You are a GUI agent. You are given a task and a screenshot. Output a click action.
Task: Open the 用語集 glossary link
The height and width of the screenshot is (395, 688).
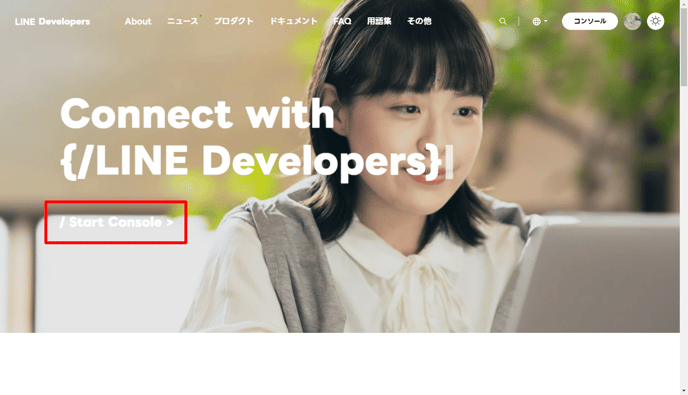[379, 21]
